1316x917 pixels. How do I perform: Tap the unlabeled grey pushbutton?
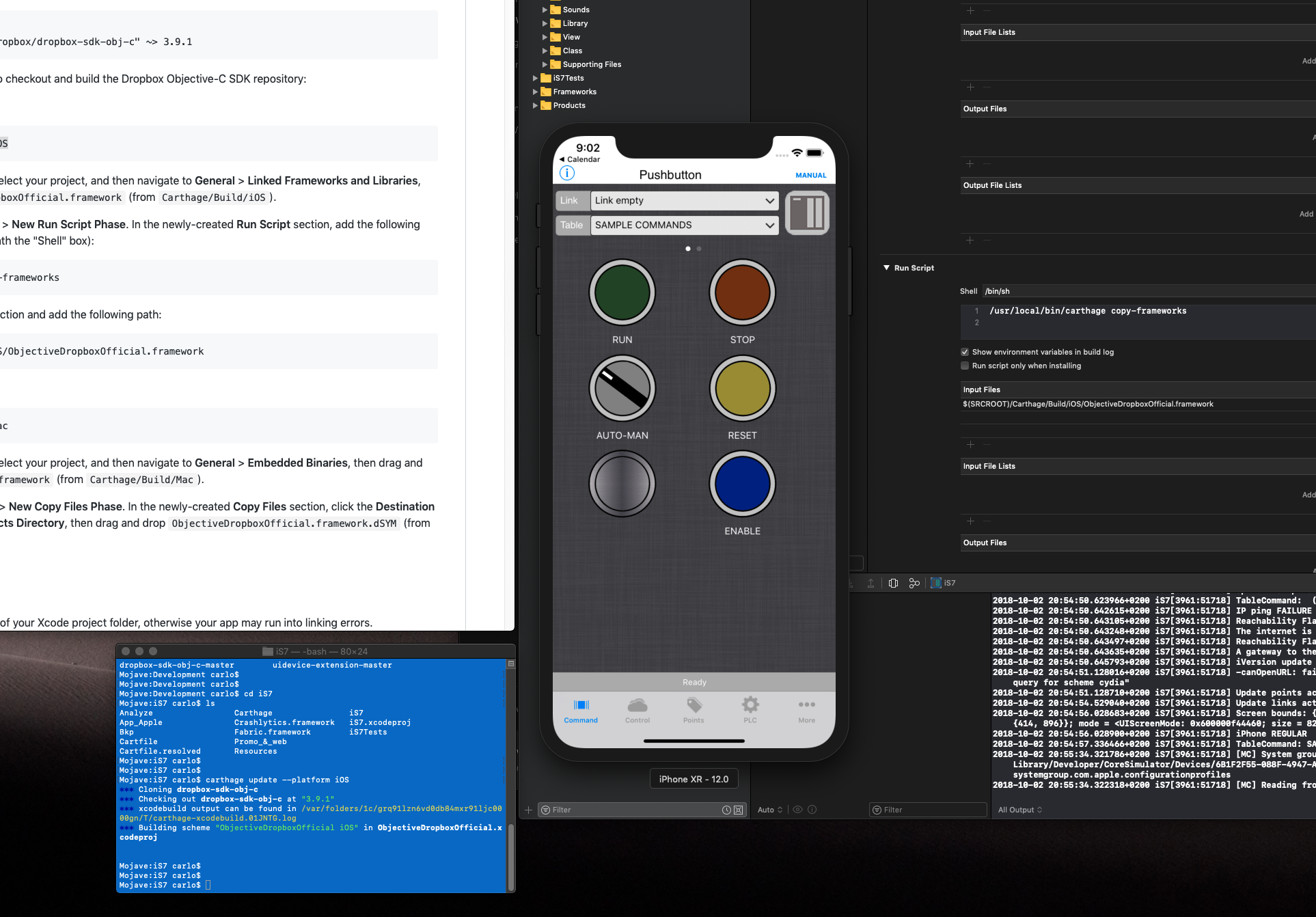coord(622,484)
